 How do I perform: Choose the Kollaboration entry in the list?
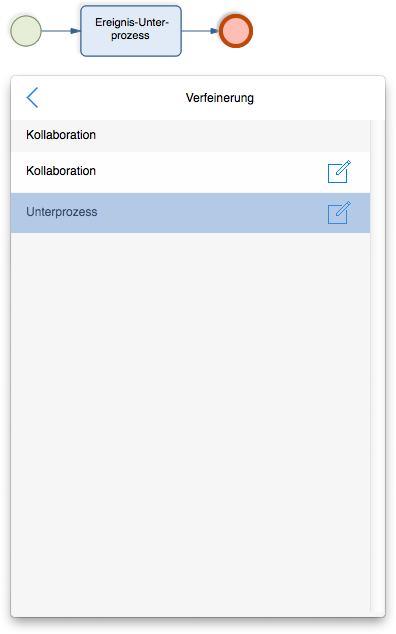pos(190,172)
